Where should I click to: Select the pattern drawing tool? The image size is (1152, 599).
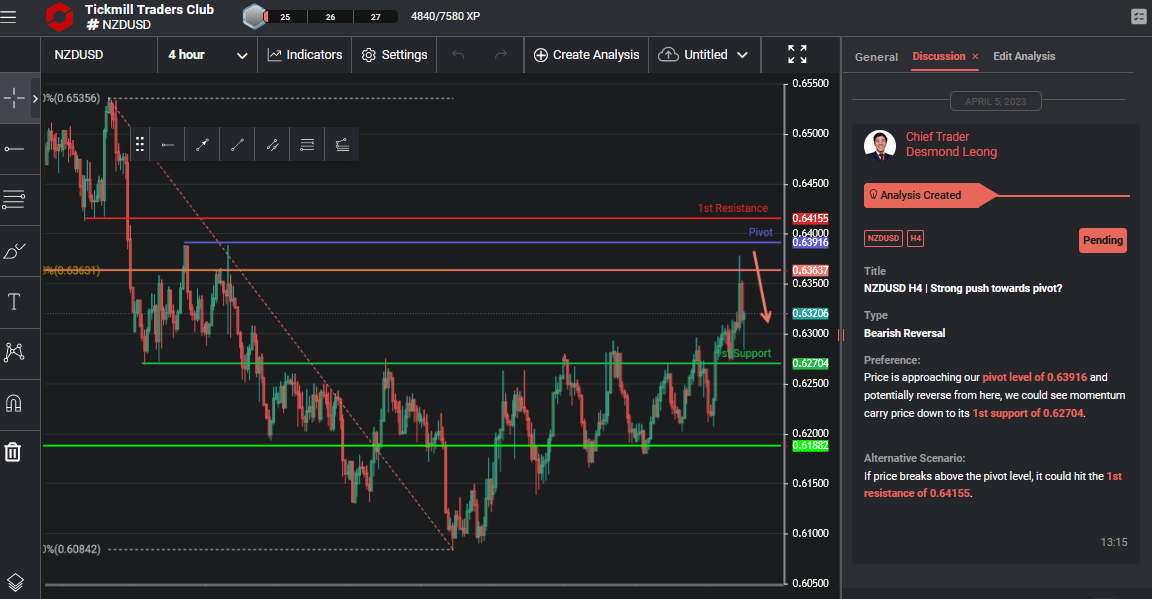pos(14,352)
